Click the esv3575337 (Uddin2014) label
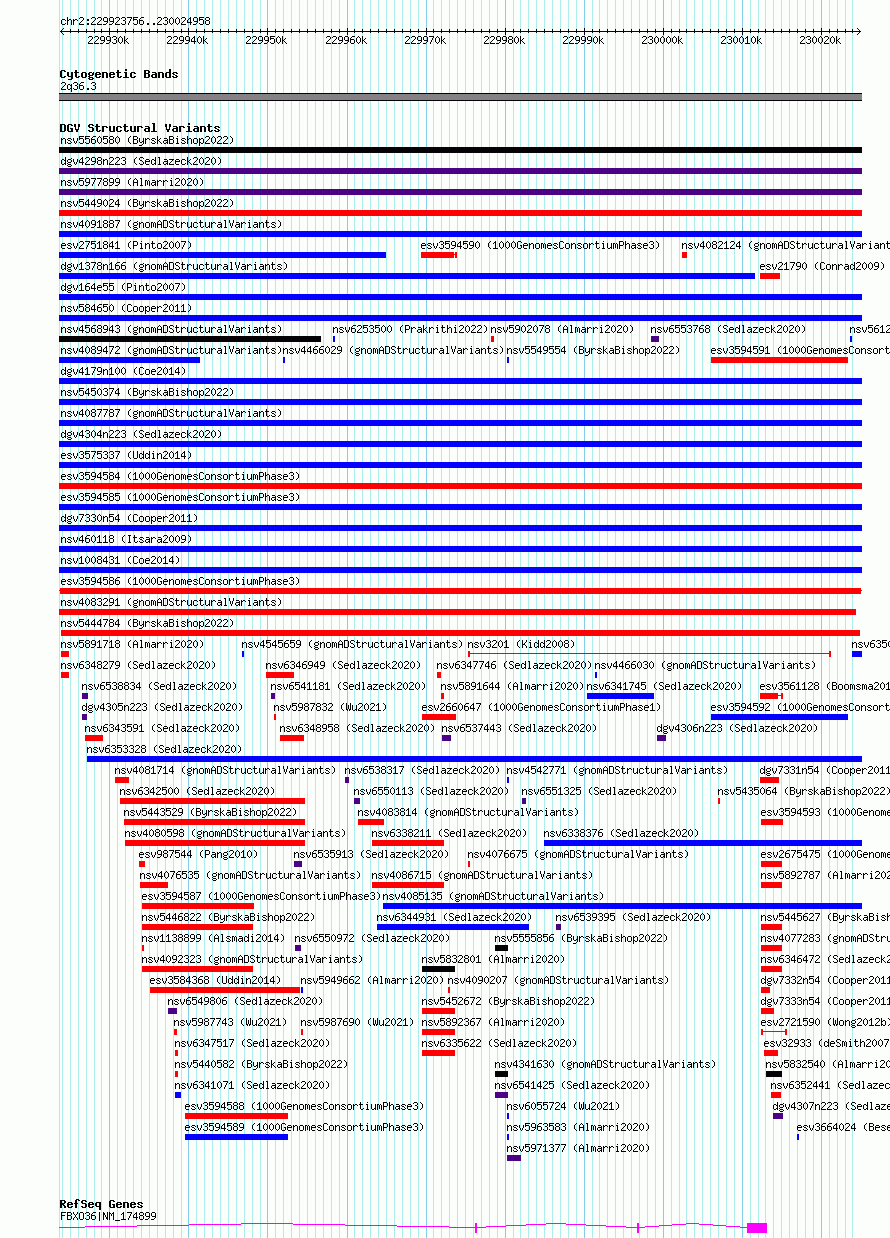Image resolution: width=890 pixels, height=1238 pixels. 126,455
